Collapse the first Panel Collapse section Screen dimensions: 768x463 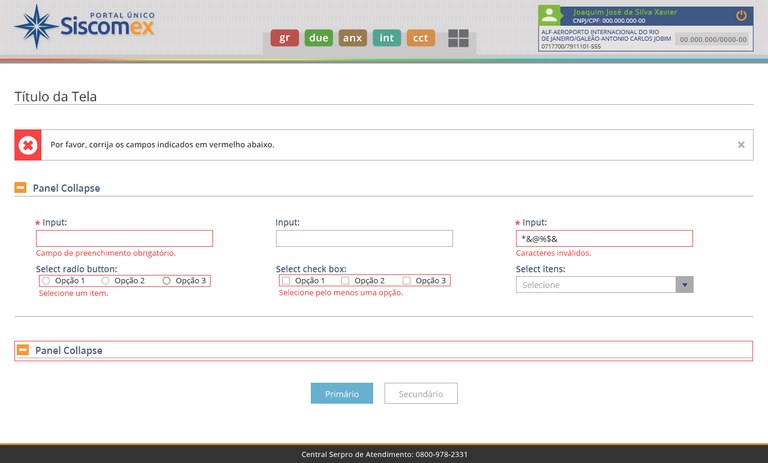coord(21,188)
